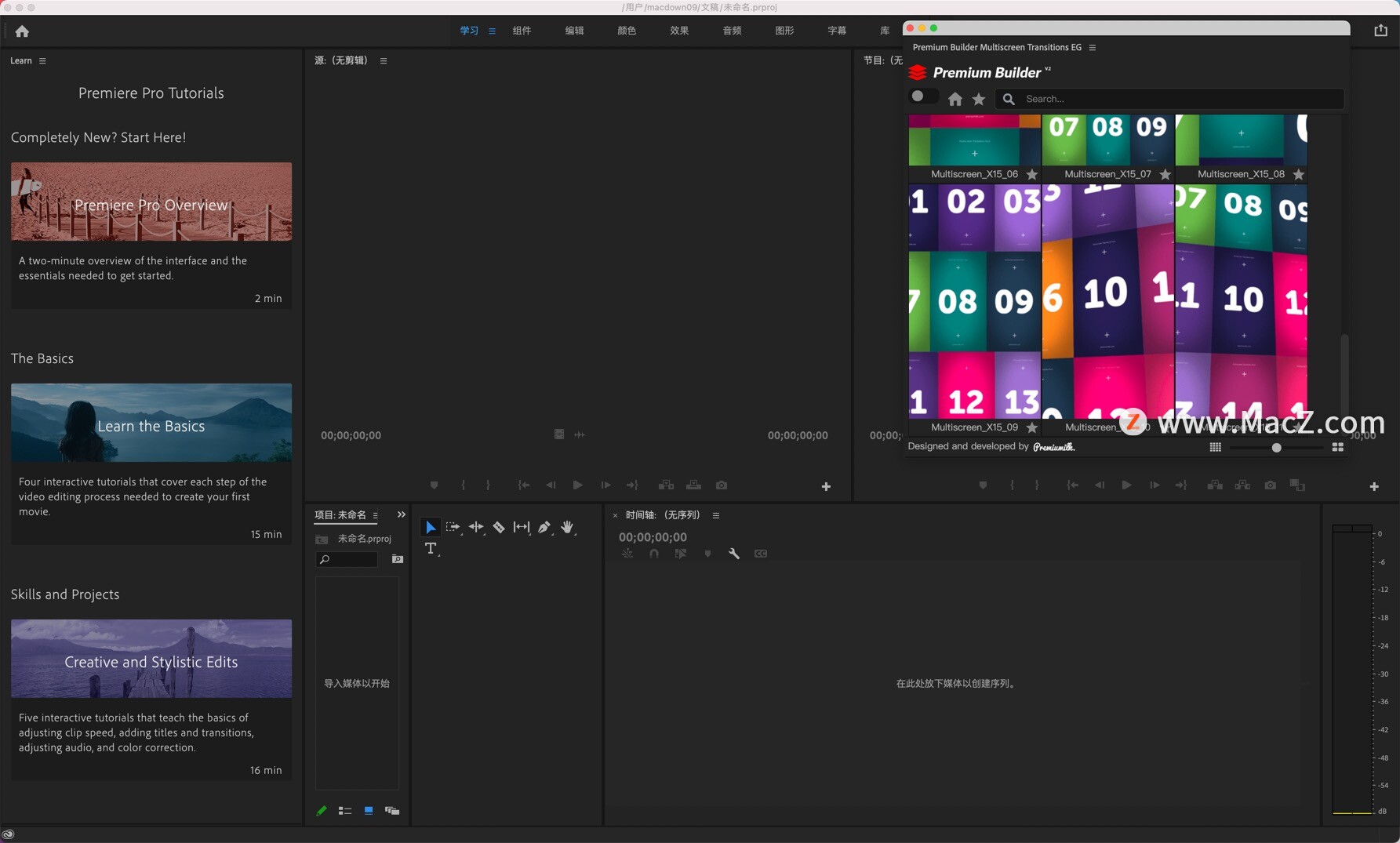Switch project panel to Icon view
The image size is (1400, 843).
[x=369, y=811]
